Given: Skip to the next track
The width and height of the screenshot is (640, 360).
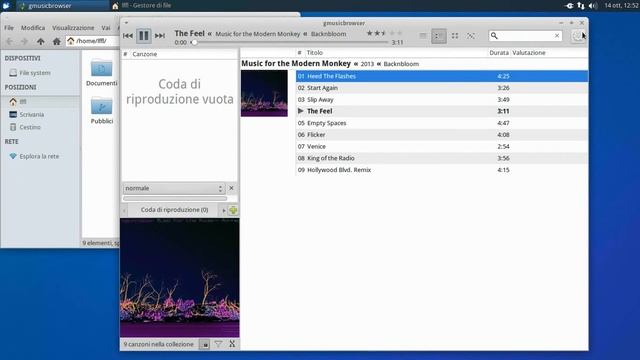Looking at the screenshot, I should click(160, 36).
